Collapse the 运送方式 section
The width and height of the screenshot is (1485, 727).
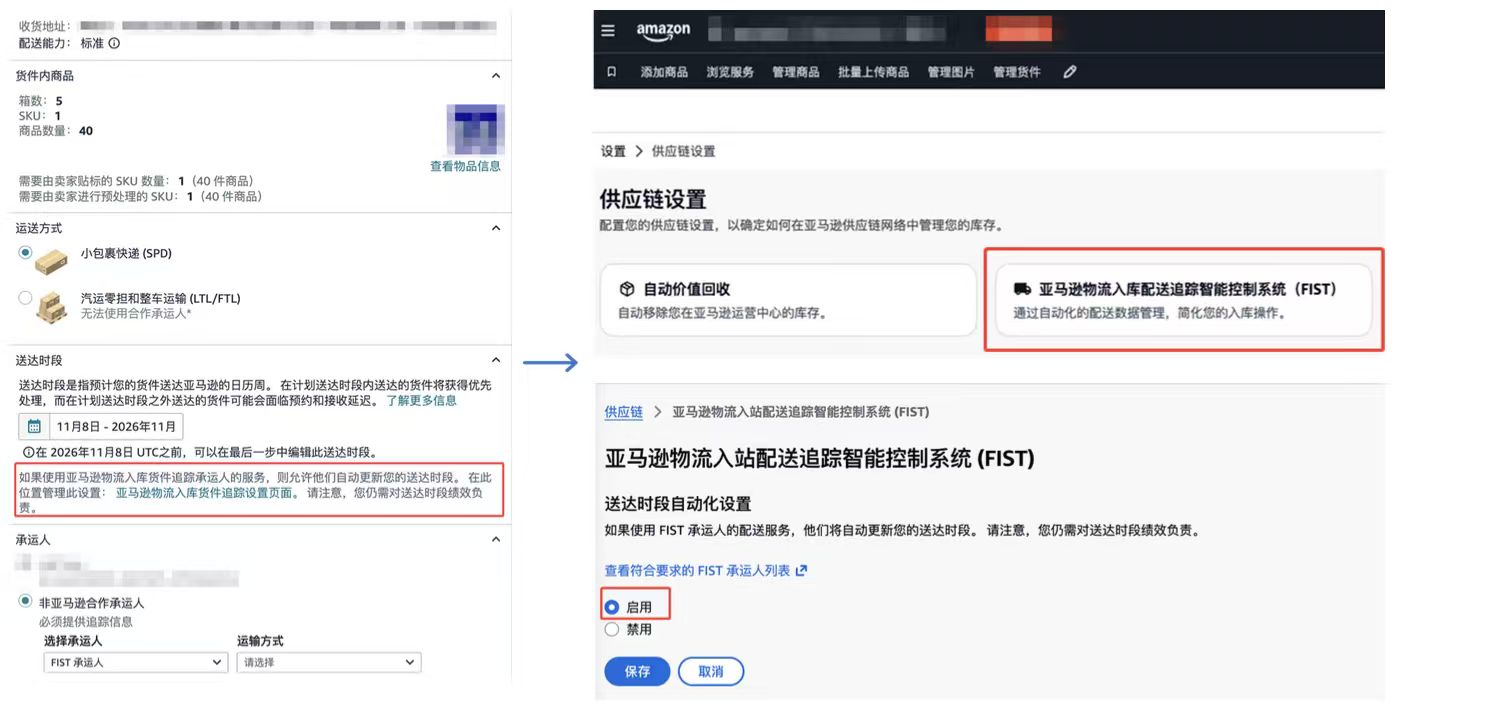495,228
